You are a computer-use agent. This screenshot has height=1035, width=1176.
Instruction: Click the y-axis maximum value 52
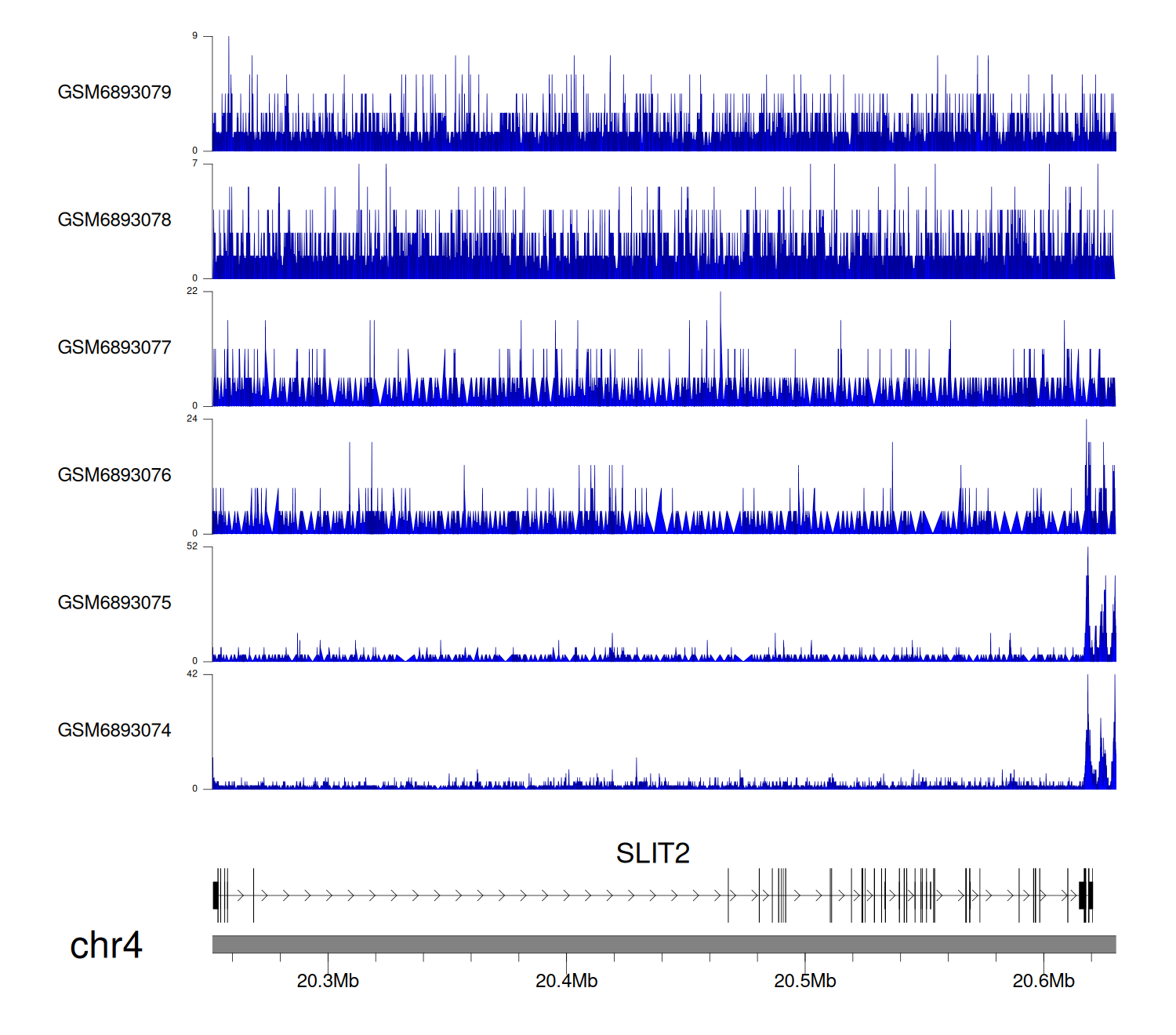(192, 547)
